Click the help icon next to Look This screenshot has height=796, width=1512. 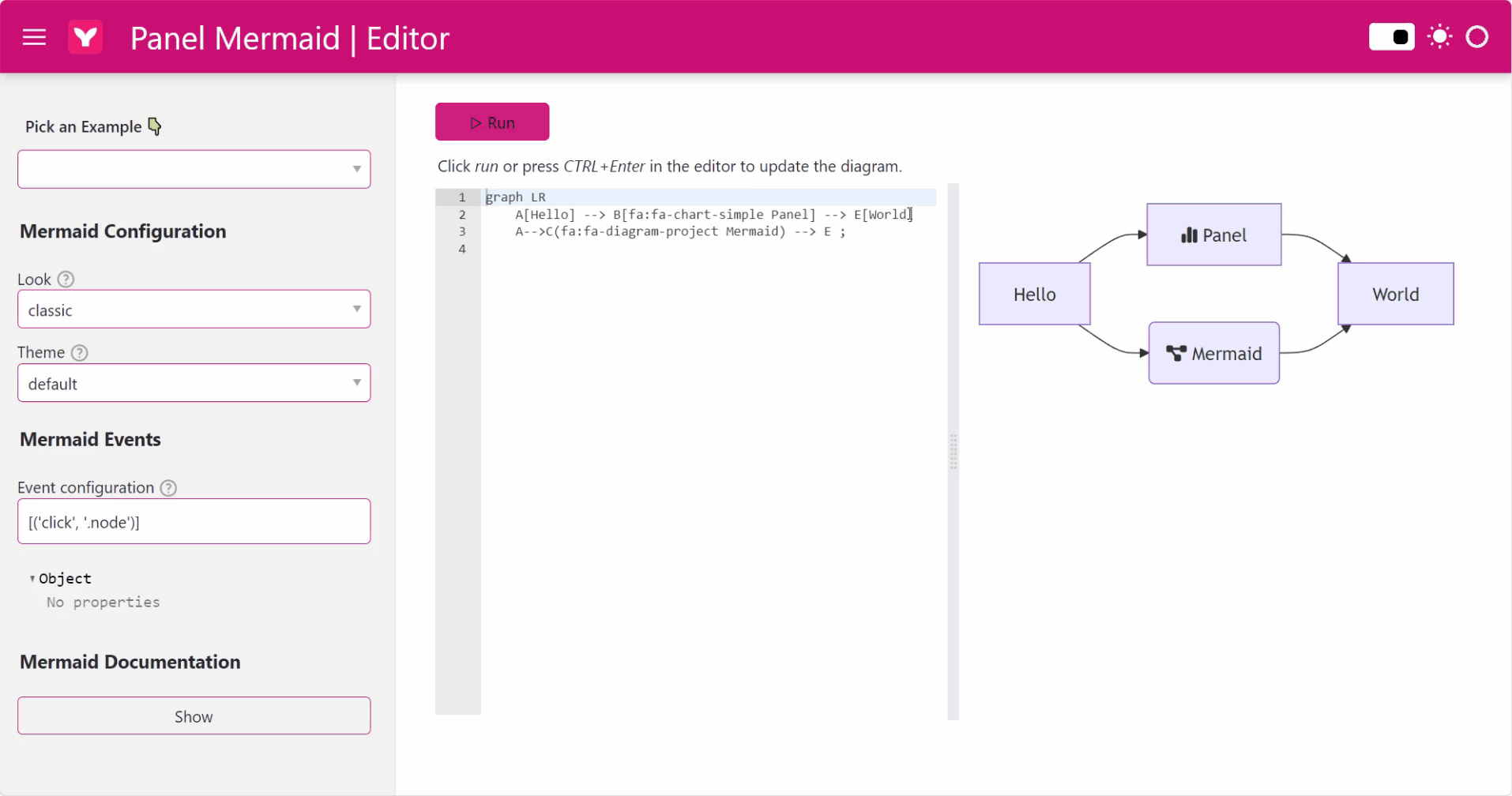pyautogui.click(x=66, y=279)
